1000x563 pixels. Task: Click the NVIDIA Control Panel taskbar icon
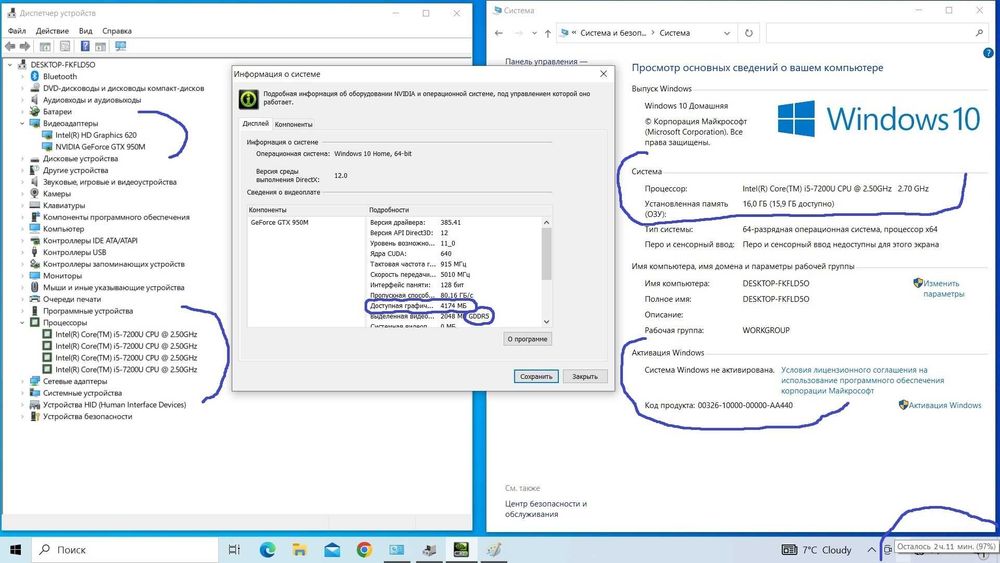tap(461, 550)
